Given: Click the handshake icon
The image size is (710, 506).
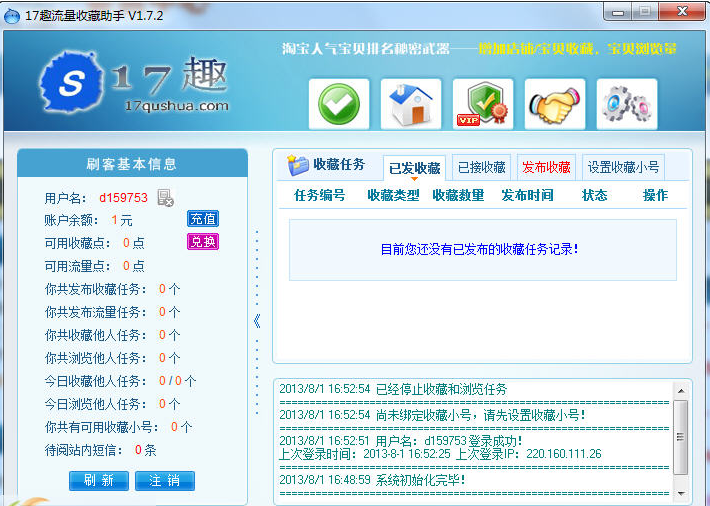Looking at the screenshot, I should tap(555, 104).
